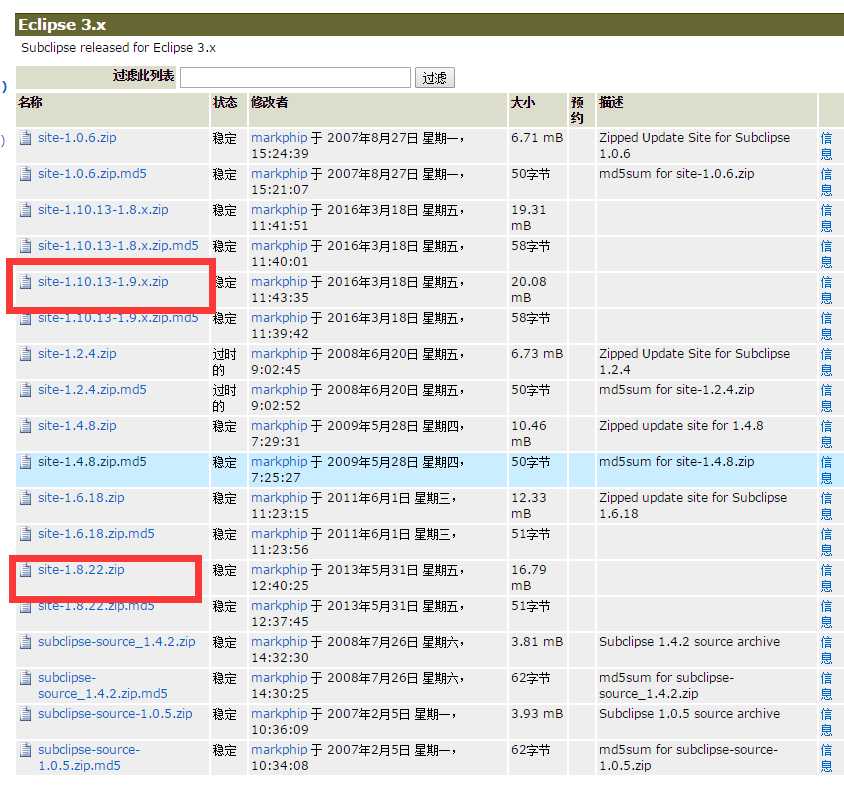The image size is (844, 796).
Task: Open site-1.10.13-1.8.x.zip.md5 link
Action: coord(118,246)
